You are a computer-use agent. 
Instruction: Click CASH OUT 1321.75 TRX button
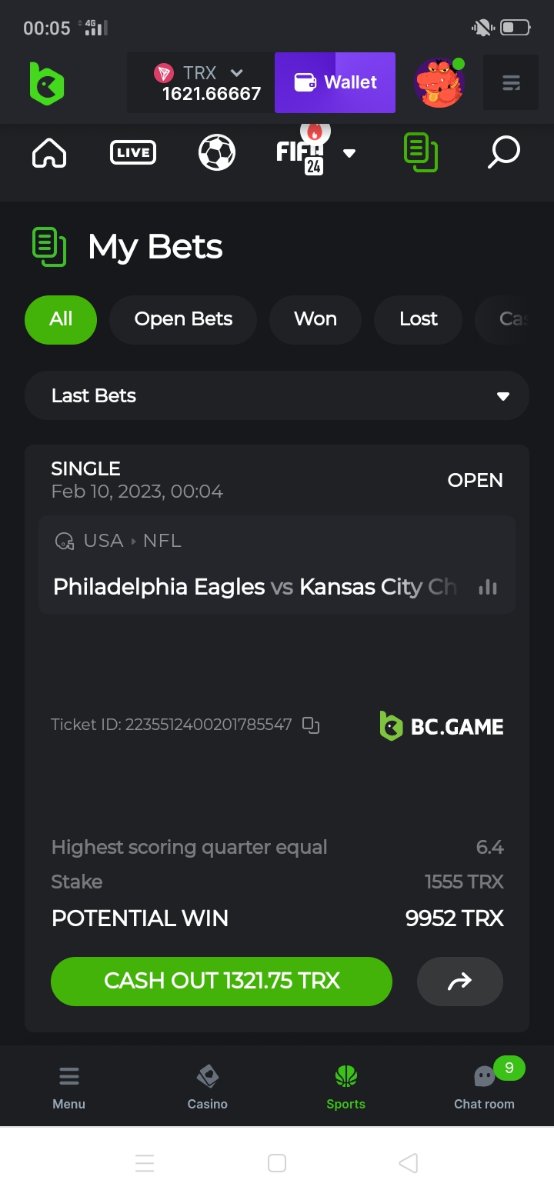(x=221, y=981)
